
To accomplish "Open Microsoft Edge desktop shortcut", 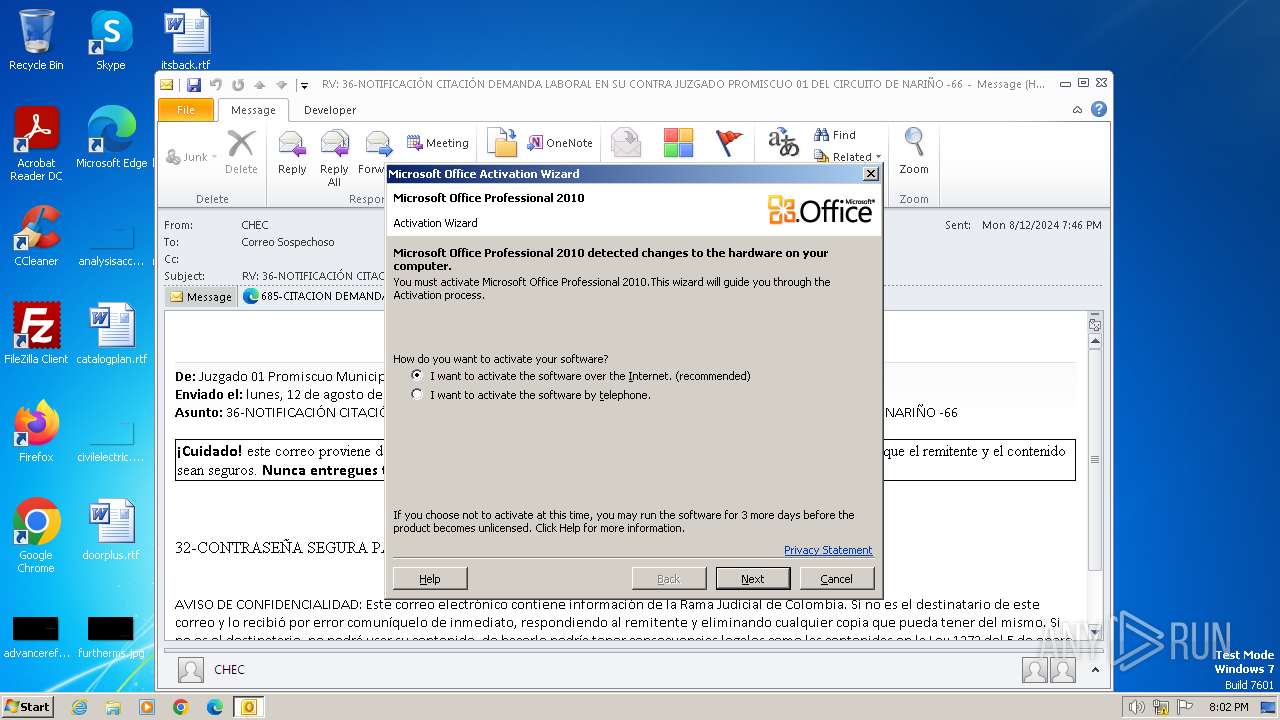I will click(x=111, y=138).
